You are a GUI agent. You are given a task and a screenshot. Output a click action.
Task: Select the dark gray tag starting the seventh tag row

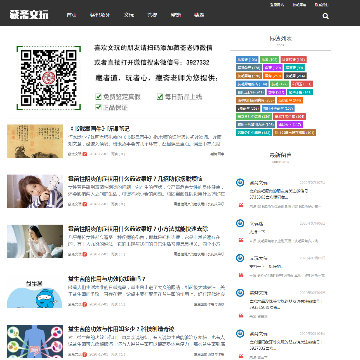248,108
